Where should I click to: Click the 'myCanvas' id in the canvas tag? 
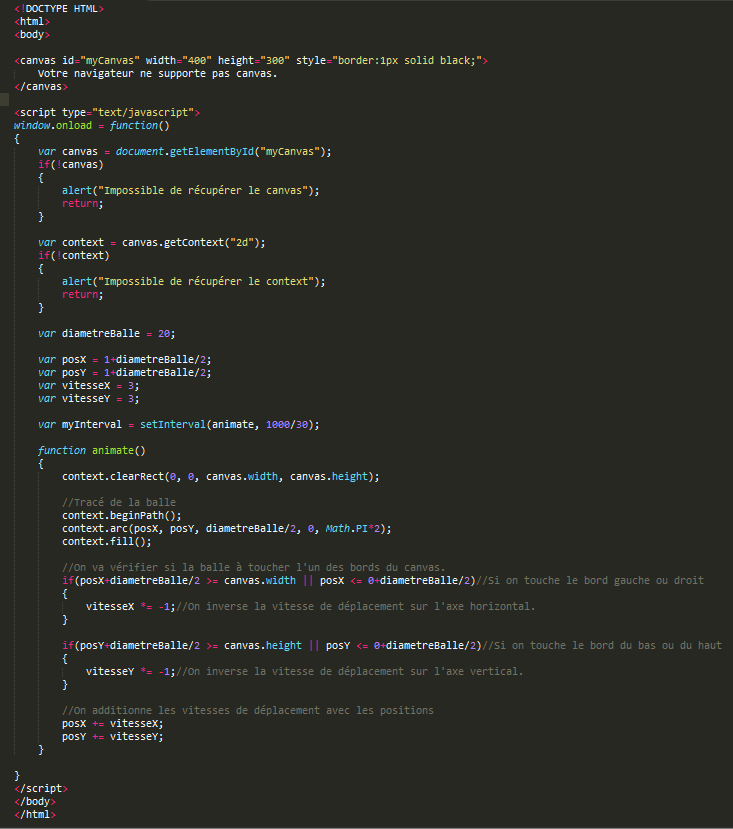click(110, 61)
